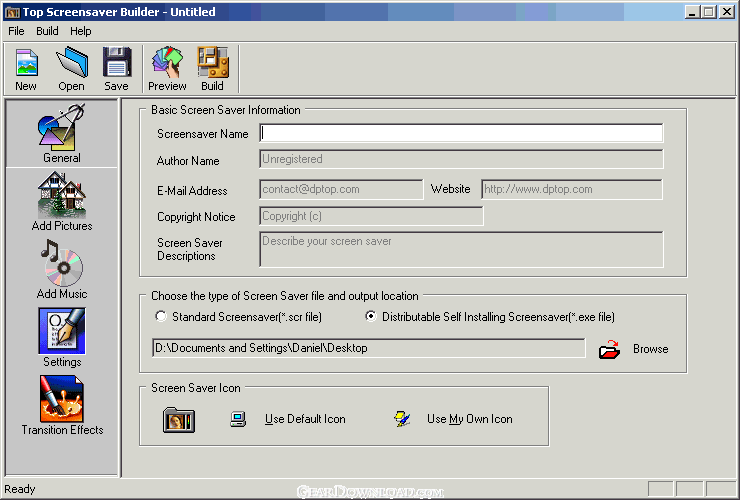Click Use My Own Icon button

pos(470,419)
